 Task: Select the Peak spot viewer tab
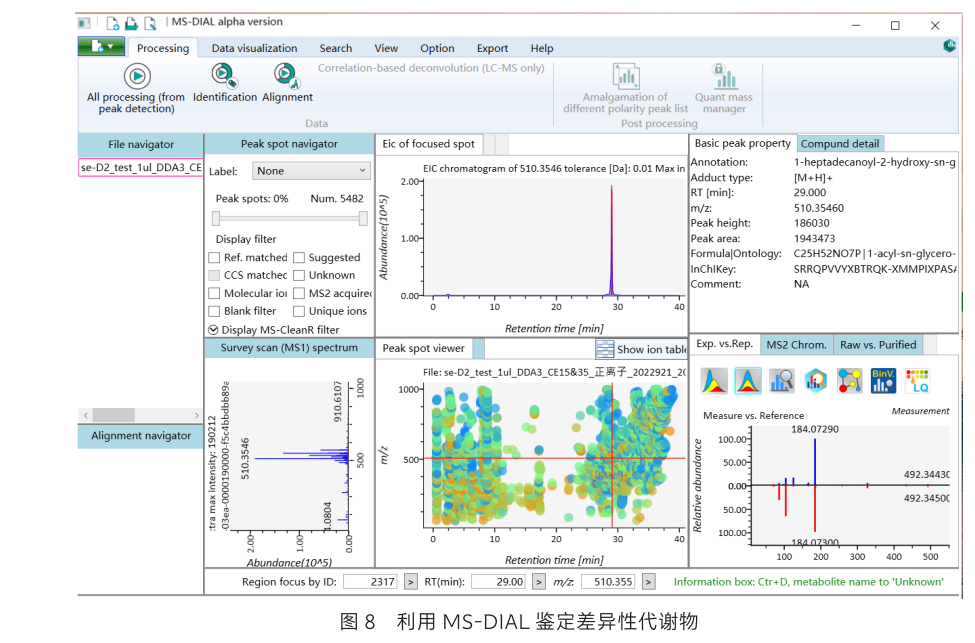click(423, 348)
